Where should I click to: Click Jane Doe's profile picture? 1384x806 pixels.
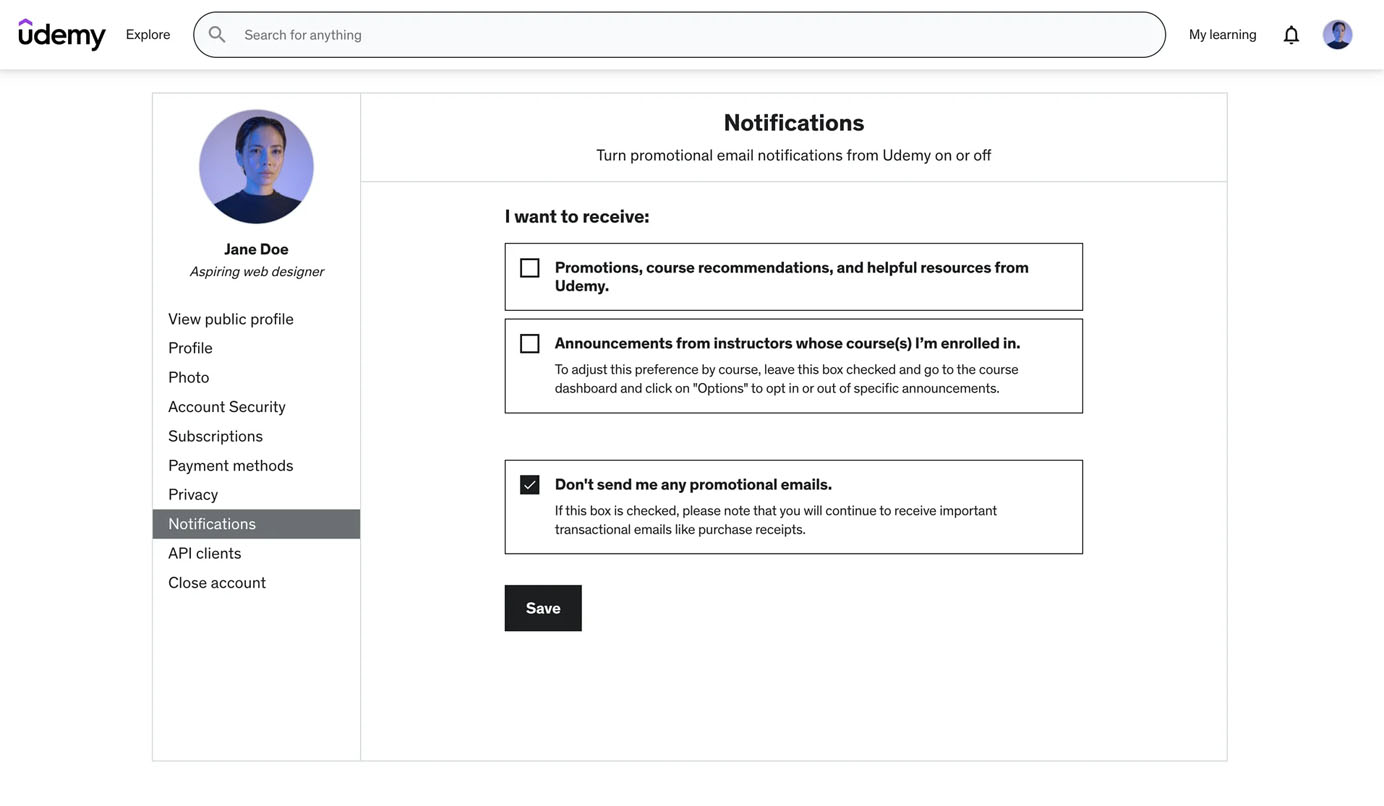[256, 166]
